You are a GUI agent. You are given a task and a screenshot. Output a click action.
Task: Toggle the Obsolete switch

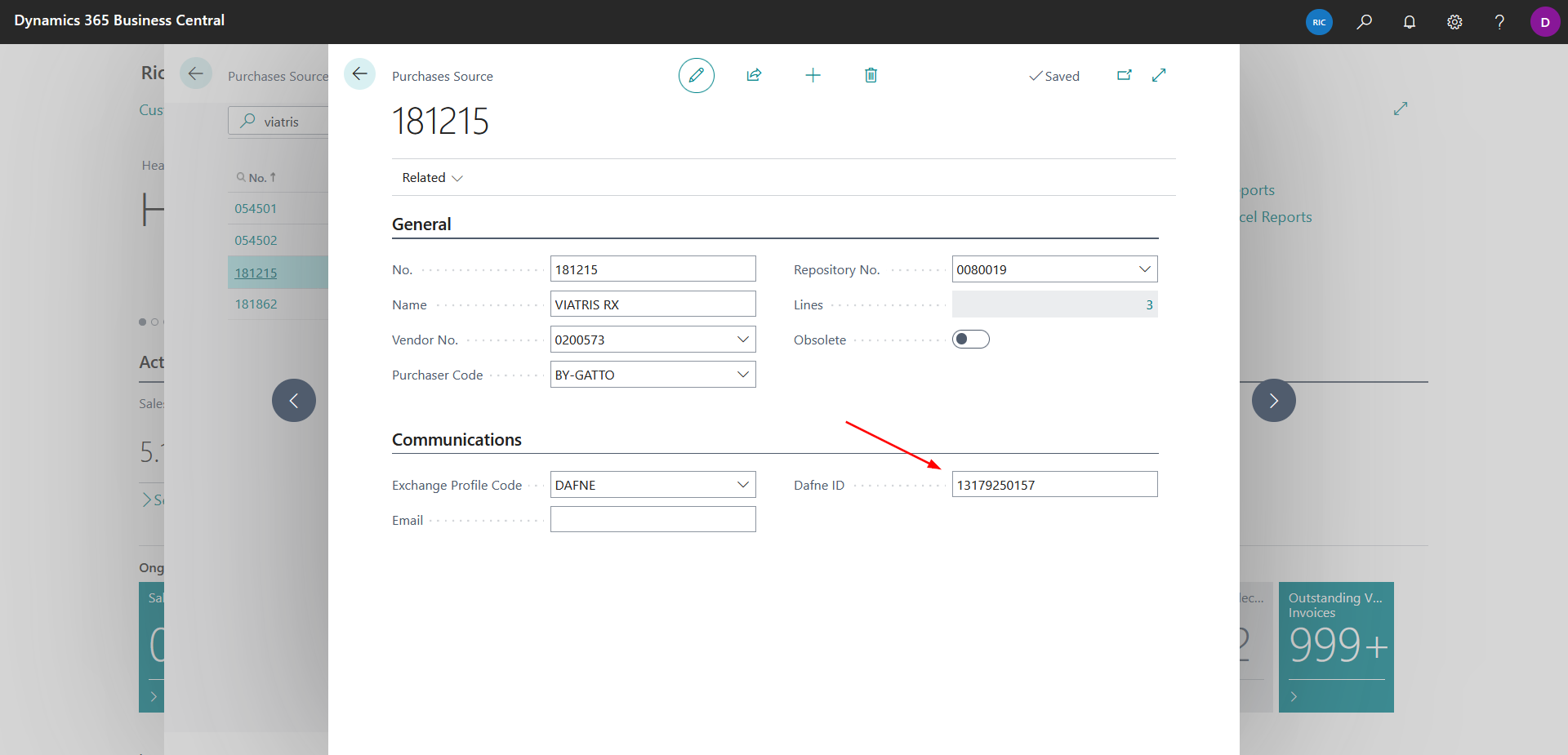coord(971,339)
